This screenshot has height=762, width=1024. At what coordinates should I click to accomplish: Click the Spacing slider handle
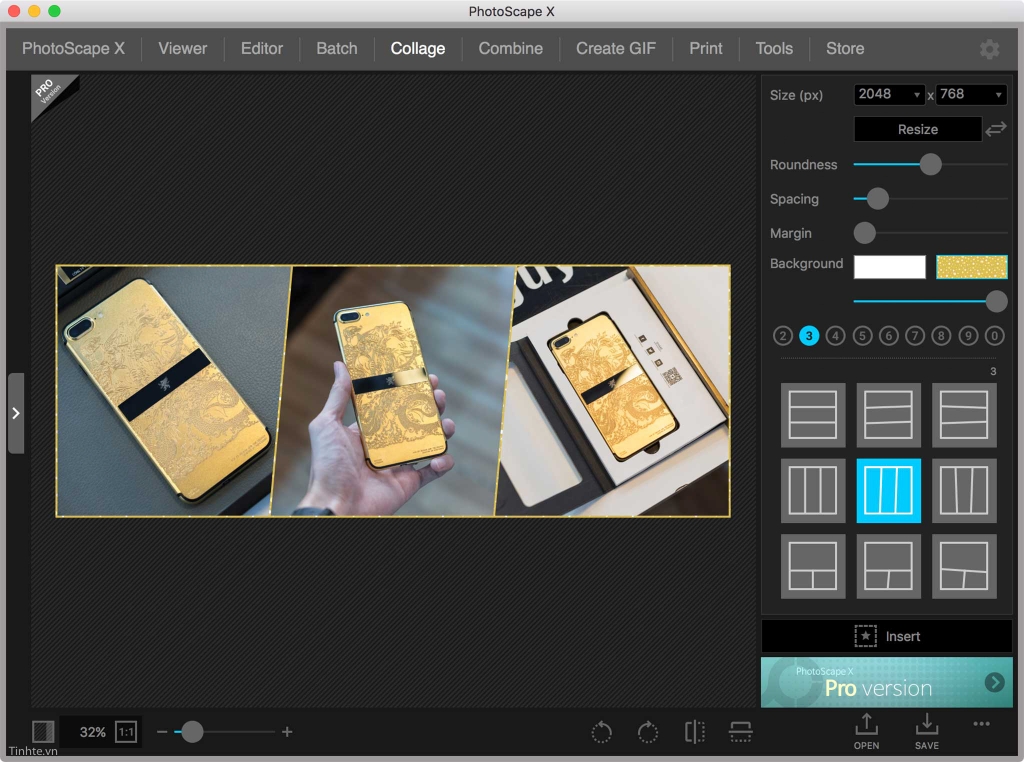[878, 198]
